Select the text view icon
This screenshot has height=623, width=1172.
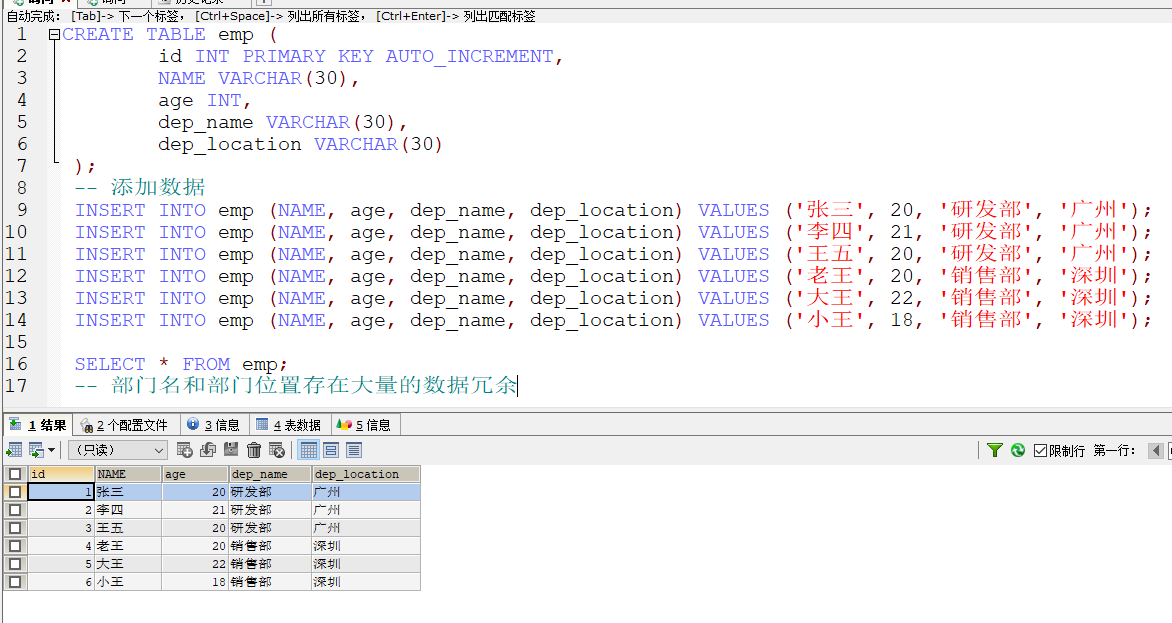(x=355, y=450)
